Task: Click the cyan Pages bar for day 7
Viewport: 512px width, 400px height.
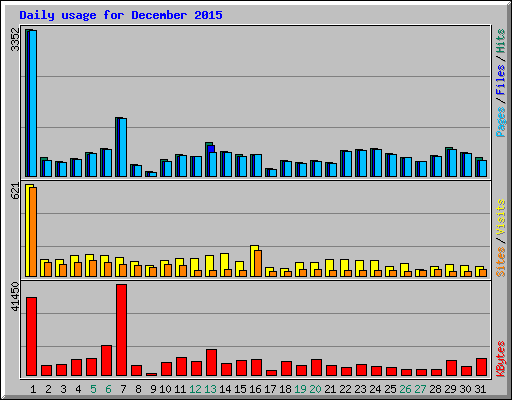Action: [x=123, y=147]
